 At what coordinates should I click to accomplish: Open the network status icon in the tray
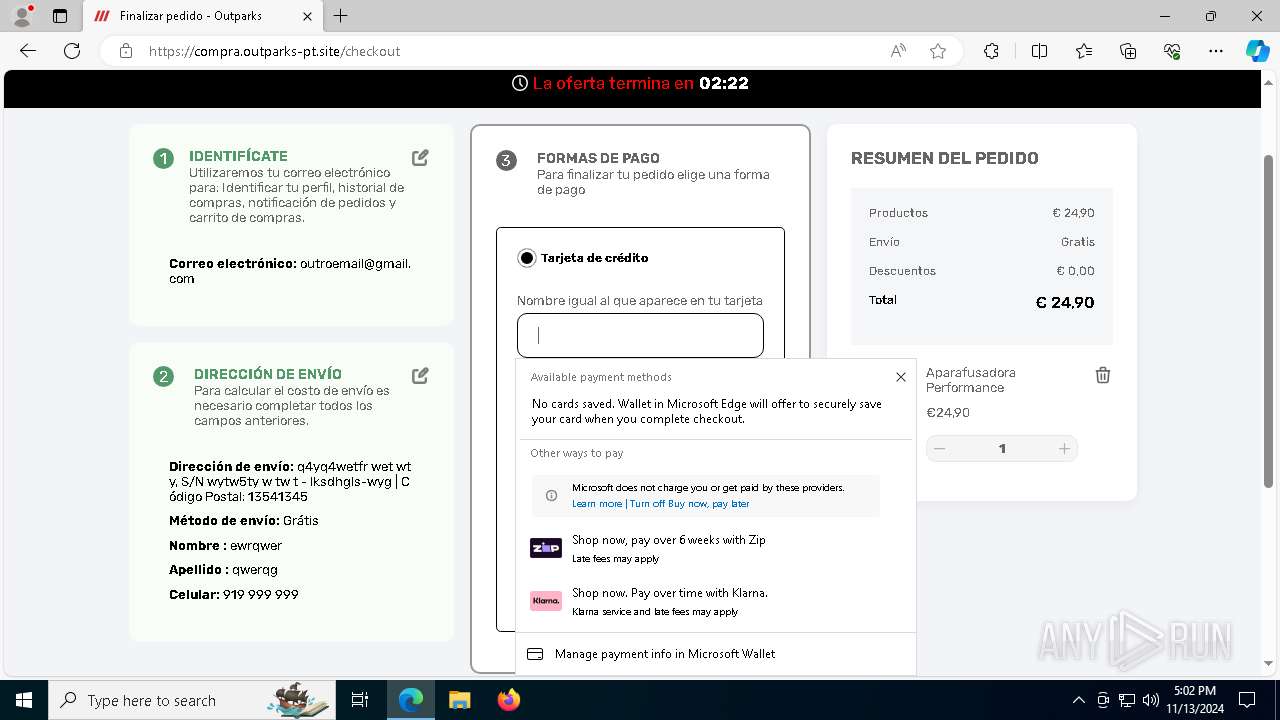[1127, 700]
